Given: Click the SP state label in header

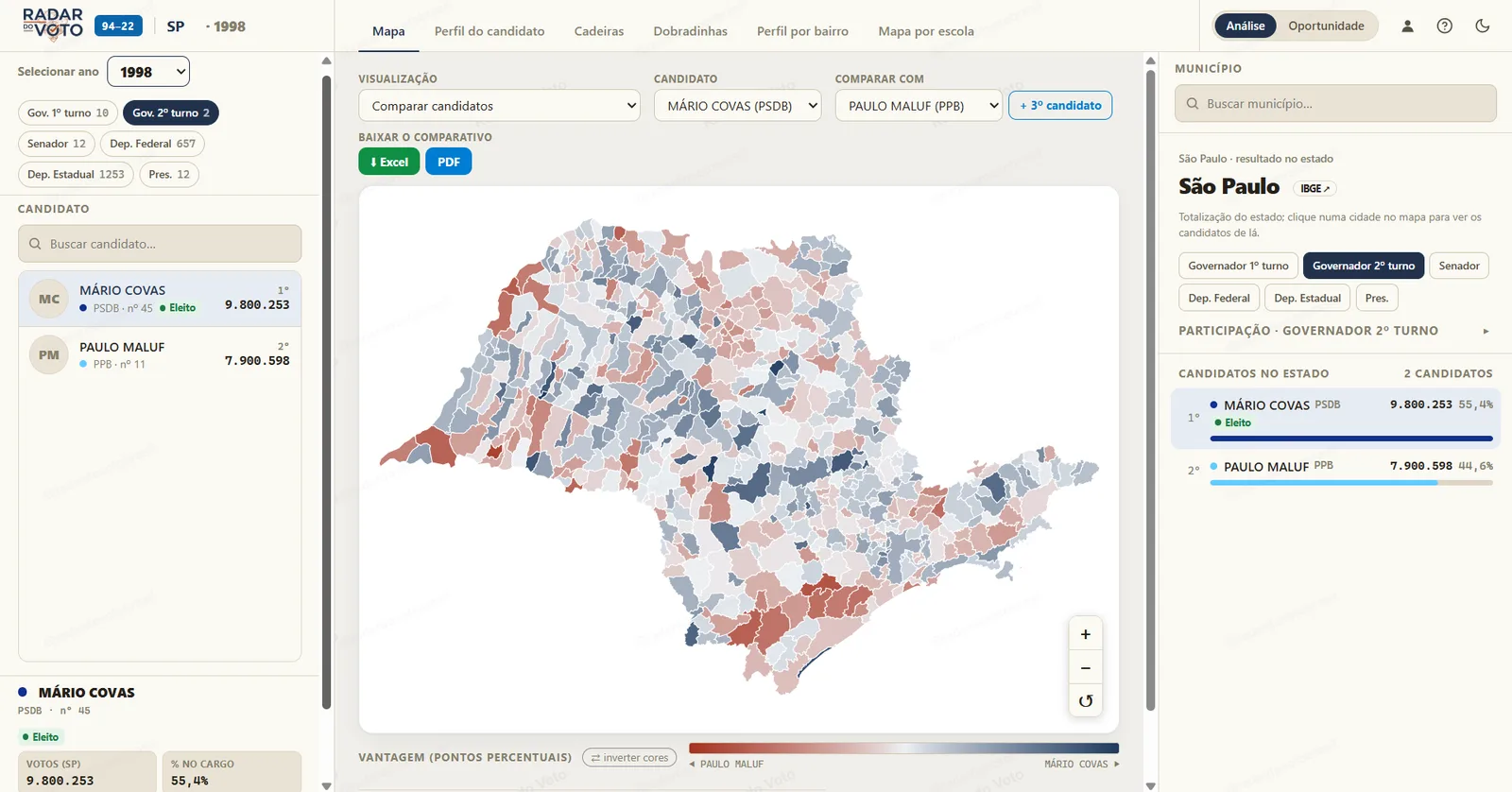Looking at the screenshot, I should (176, 26).
